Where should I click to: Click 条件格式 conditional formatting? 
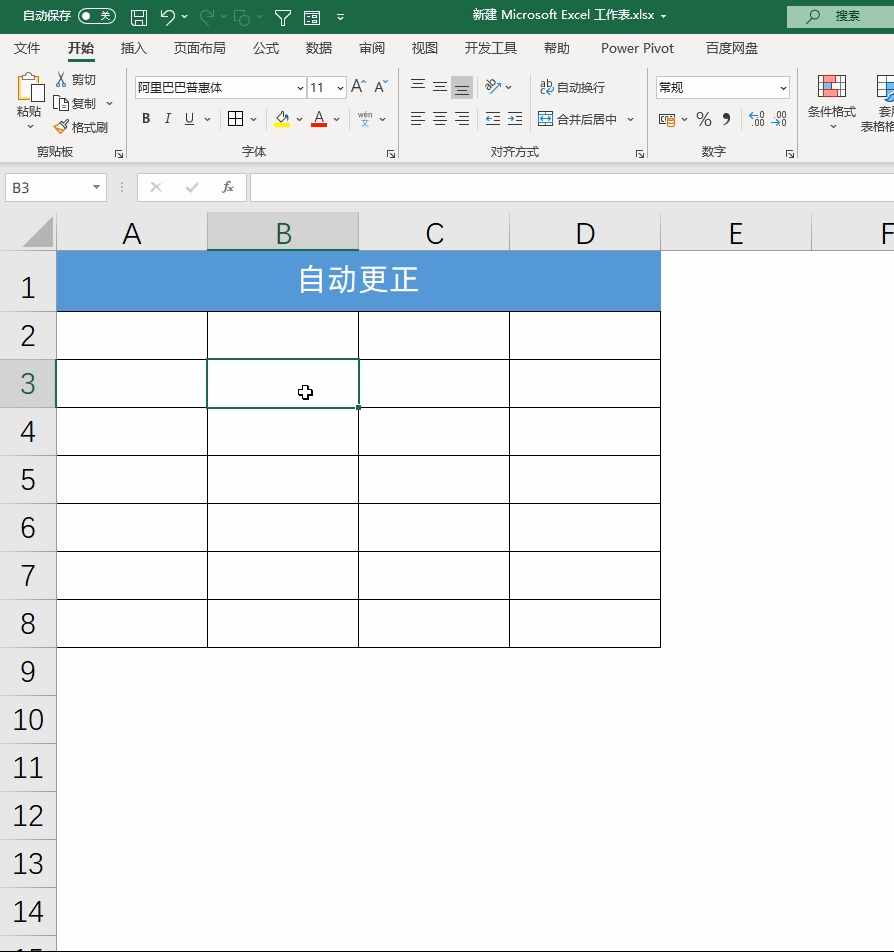tap(831, 101)
